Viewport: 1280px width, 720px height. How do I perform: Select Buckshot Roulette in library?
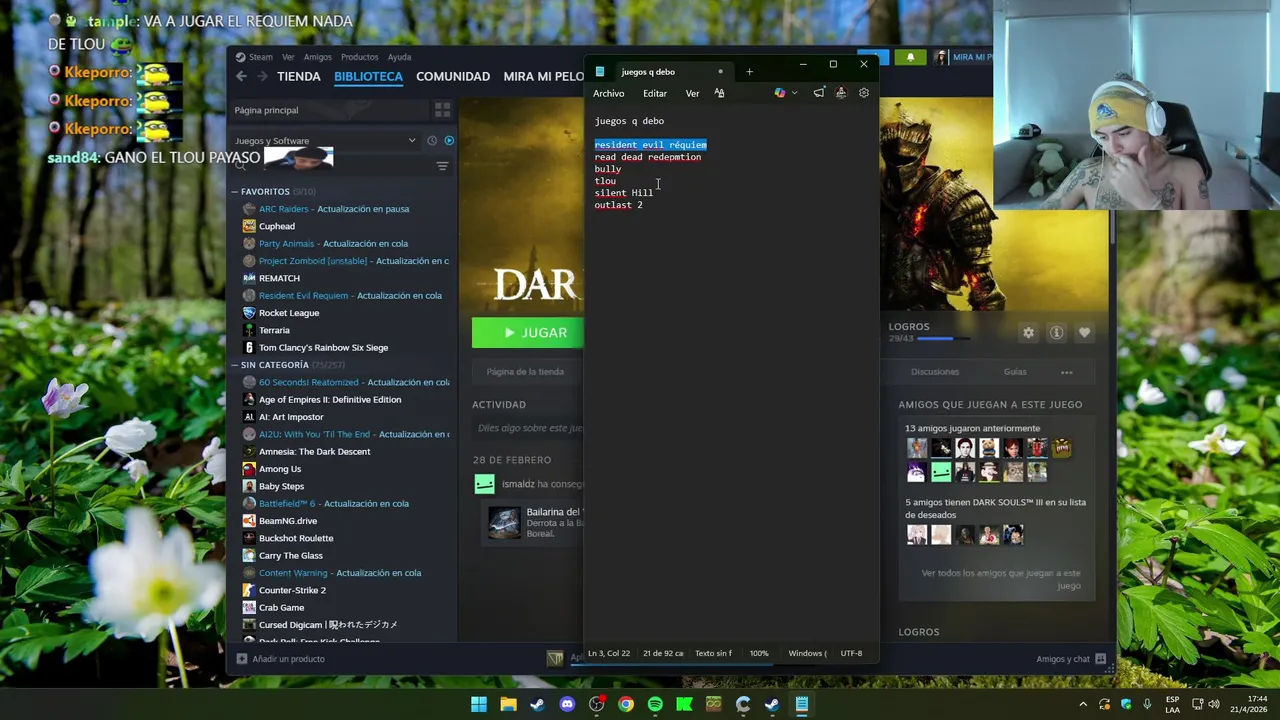[x=296, y=538]
